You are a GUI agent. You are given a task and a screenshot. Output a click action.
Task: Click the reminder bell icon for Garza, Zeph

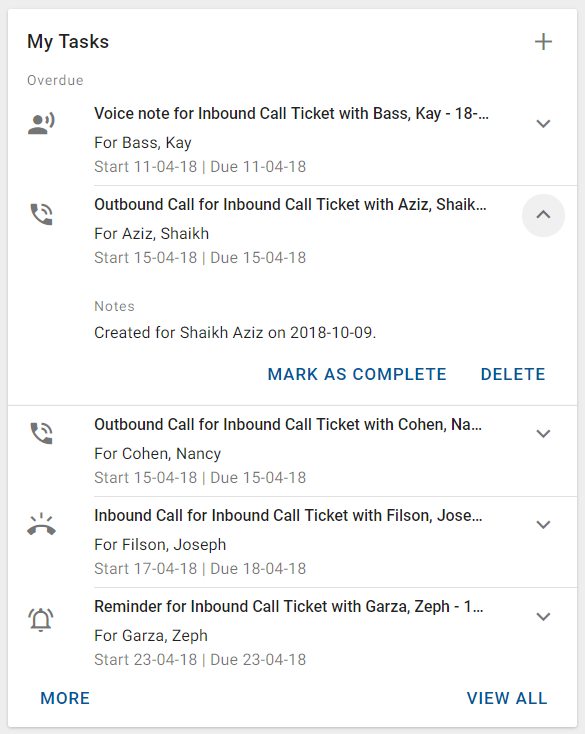(x=41, y=620)
